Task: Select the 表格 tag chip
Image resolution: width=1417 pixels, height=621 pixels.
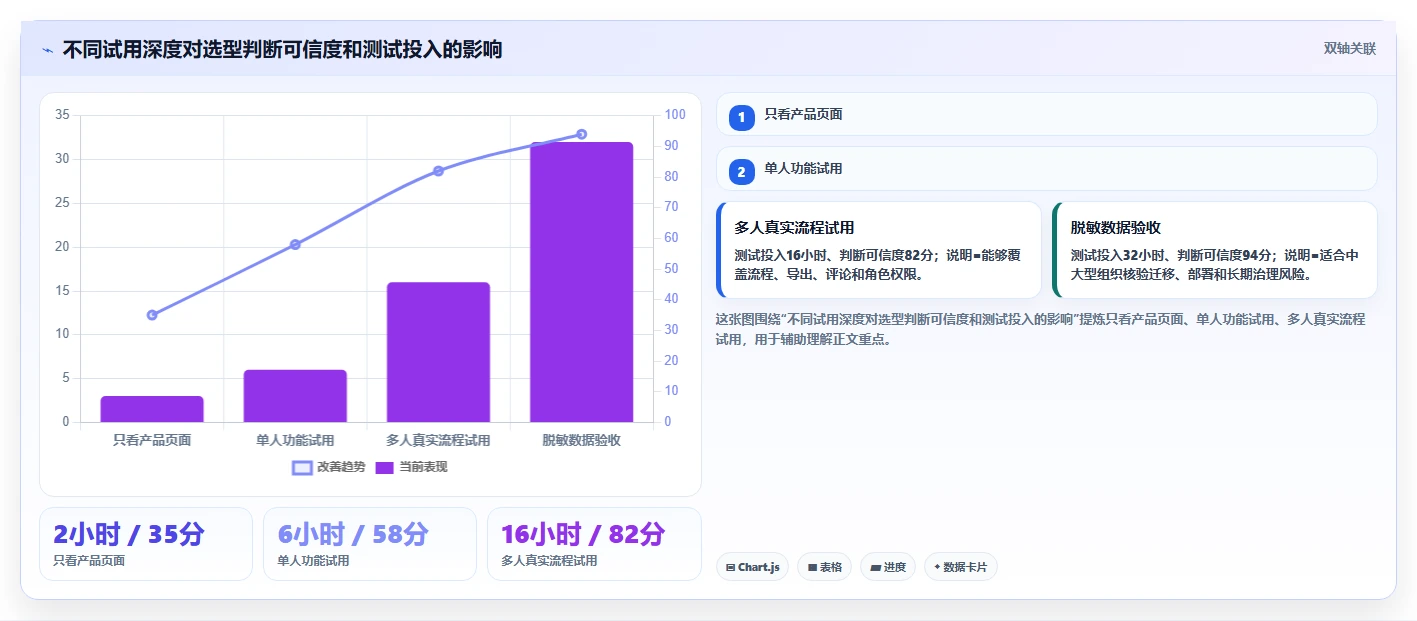Action: (x=824, y=567)
